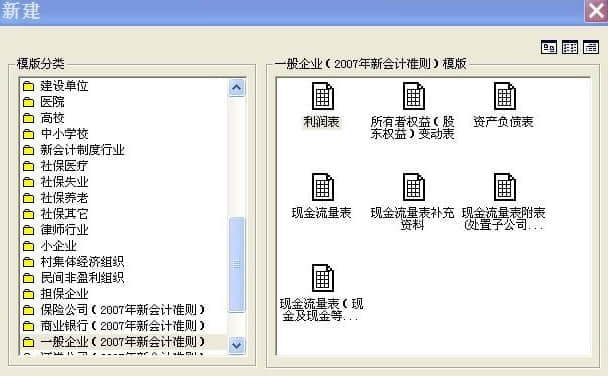Image resolution: width=608 pixels, height=376 pixels.
Task: Select the 建设单位 category
Action: coord(64,86)
